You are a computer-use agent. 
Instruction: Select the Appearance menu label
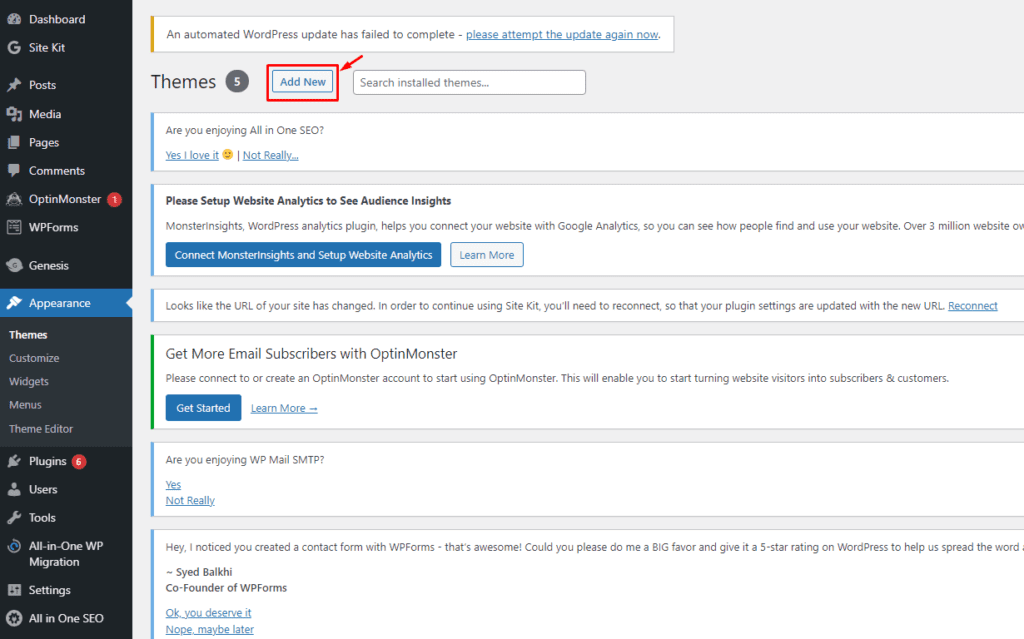coord(59,303)
